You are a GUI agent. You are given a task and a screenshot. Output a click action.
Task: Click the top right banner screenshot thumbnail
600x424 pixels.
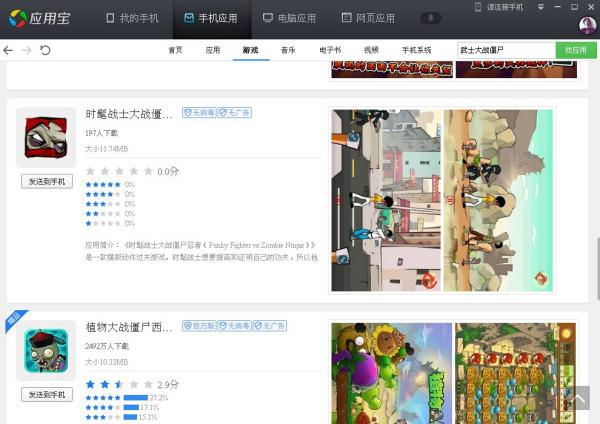[516, 70]
